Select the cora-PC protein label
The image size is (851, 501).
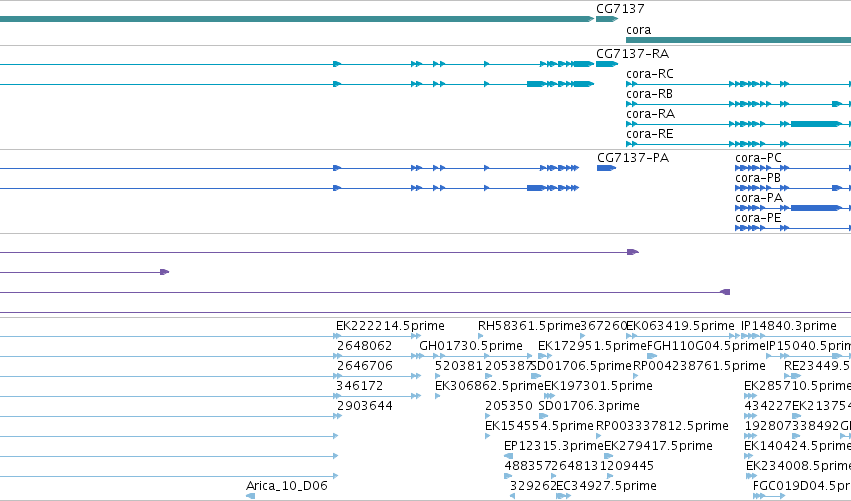pyautogui.click(x=758, y=158)
